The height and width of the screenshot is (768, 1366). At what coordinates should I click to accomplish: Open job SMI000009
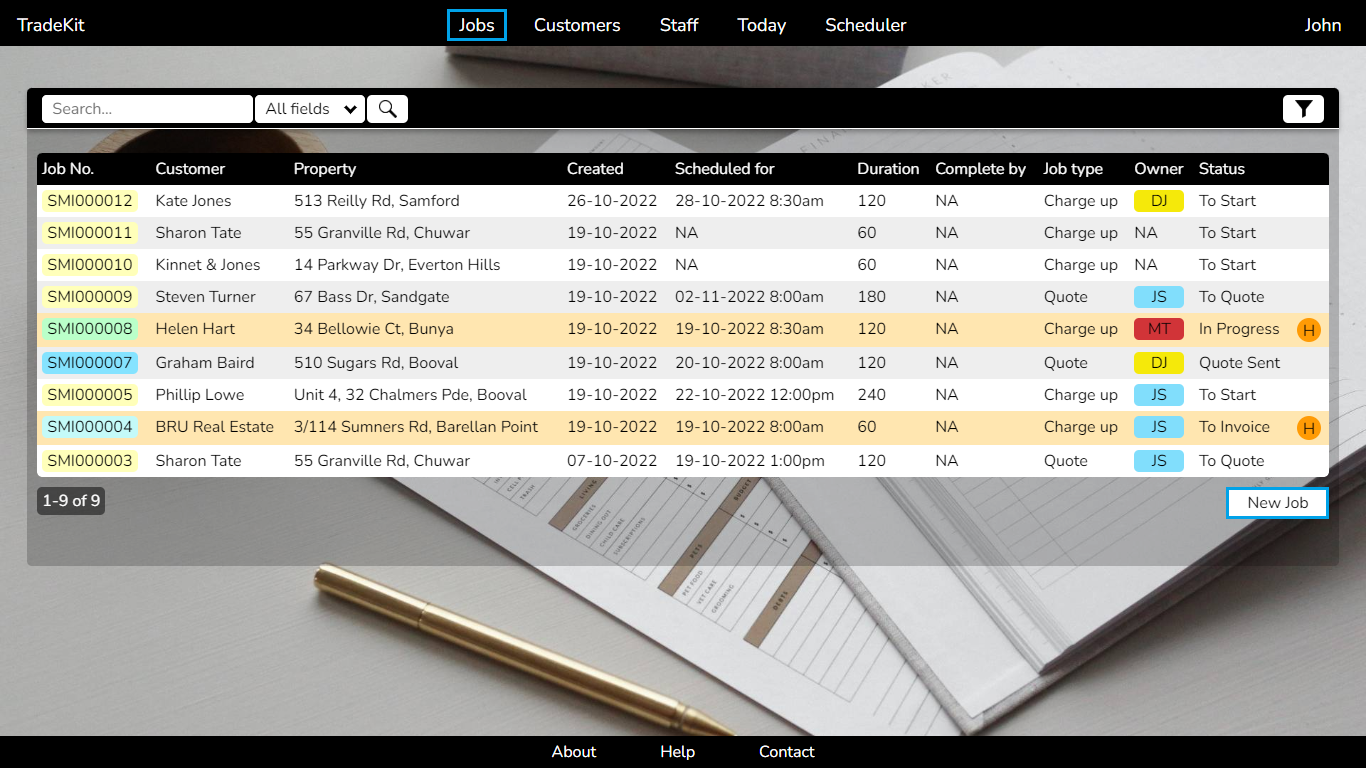click(x=90, y=297)
